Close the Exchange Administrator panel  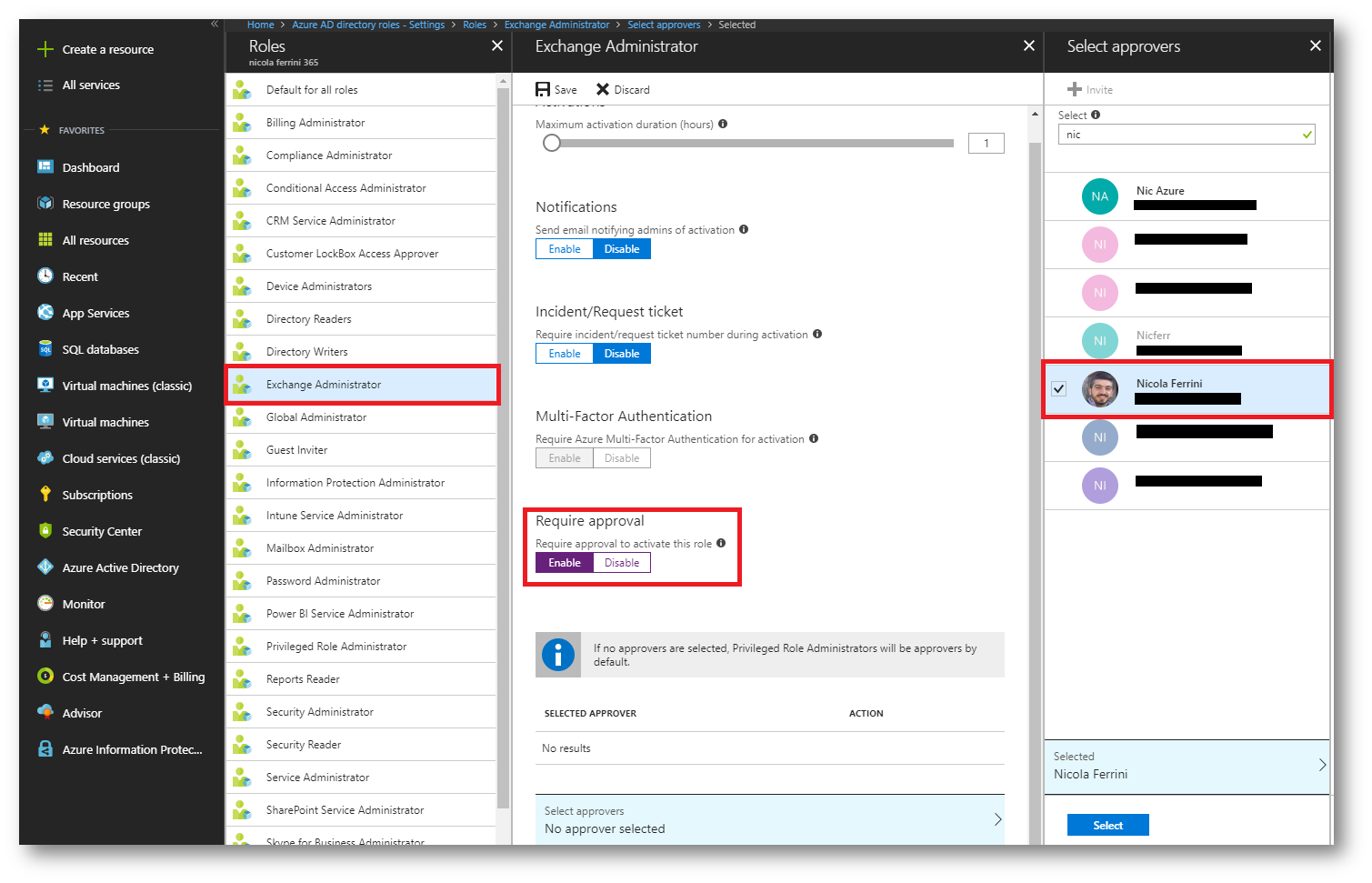(1029, 45)
